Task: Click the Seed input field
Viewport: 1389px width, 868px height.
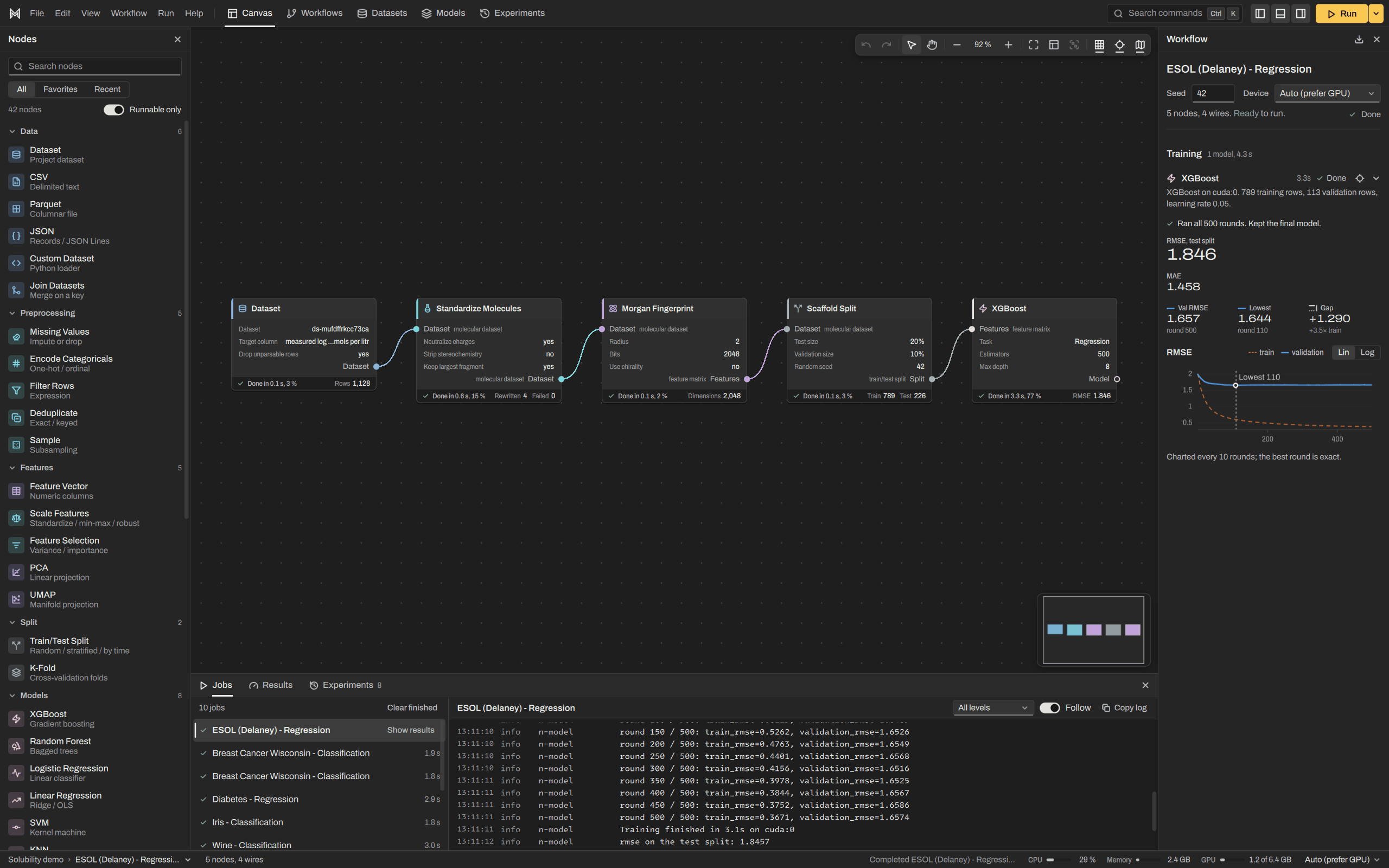Action: tap(1213, 93)
